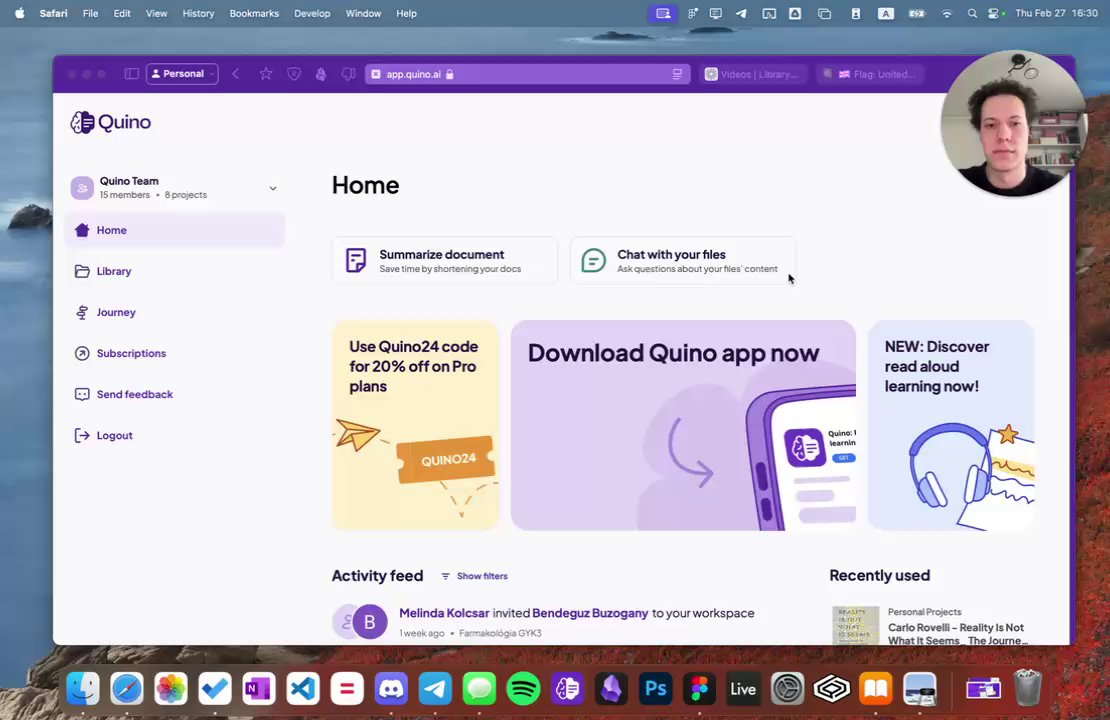Open the Personal profile dropdown in Safari
The image size is (1110, 720).
pyautogui.click(x=183, y=74)
